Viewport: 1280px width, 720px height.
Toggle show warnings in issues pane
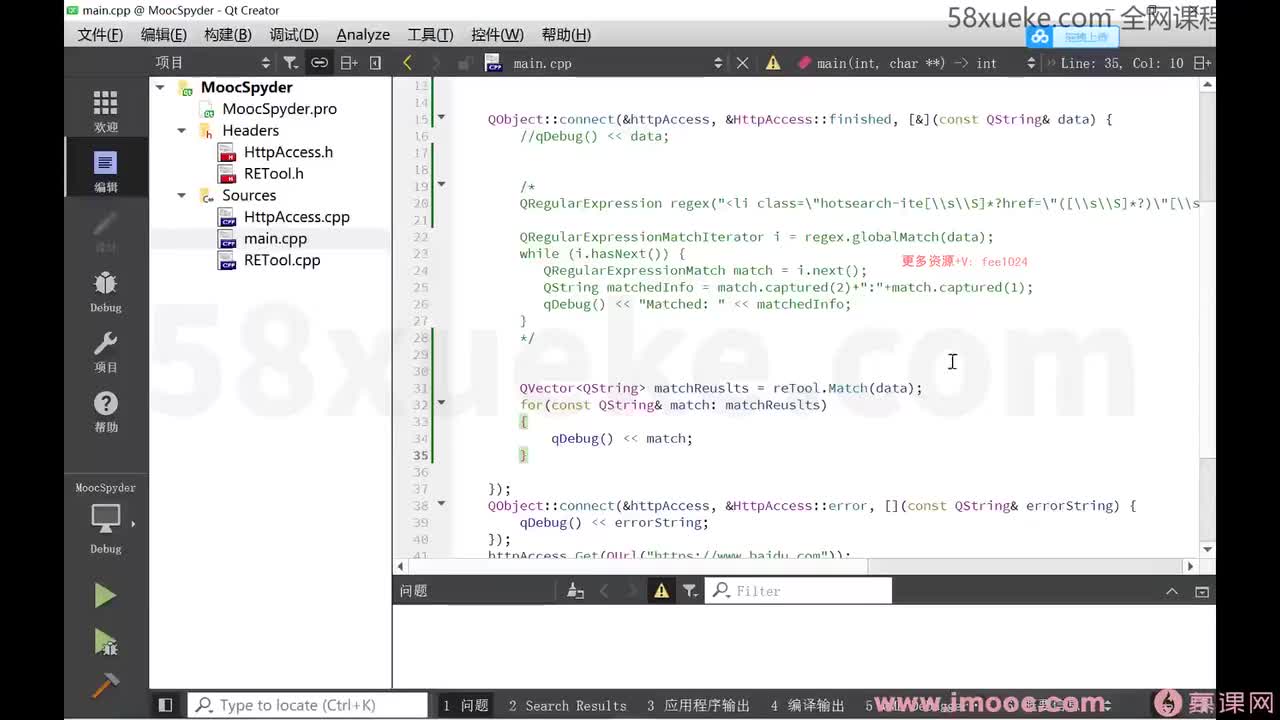[661, 591]
